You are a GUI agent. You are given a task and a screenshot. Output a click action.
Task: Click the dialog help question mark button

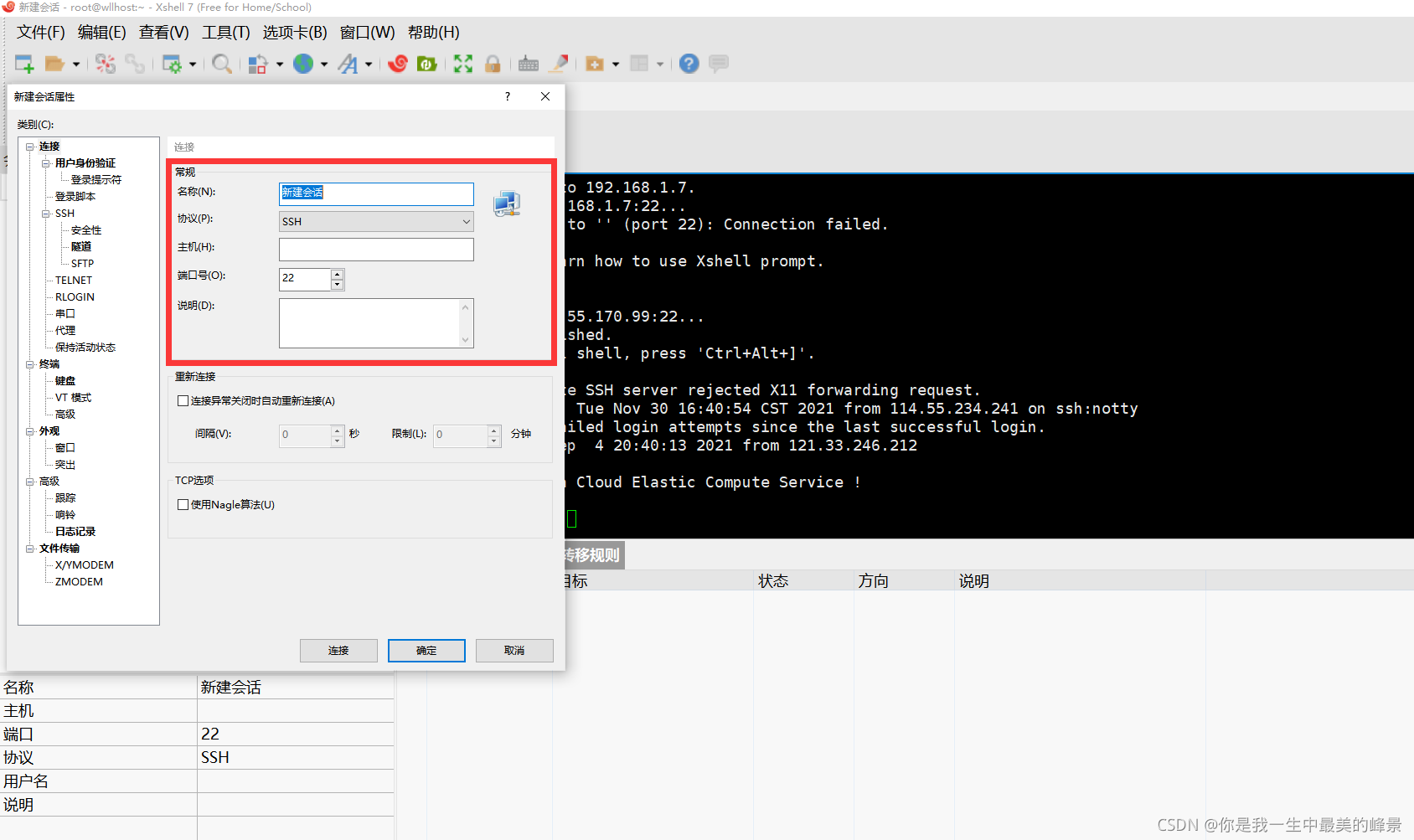[x=508, y=96]
